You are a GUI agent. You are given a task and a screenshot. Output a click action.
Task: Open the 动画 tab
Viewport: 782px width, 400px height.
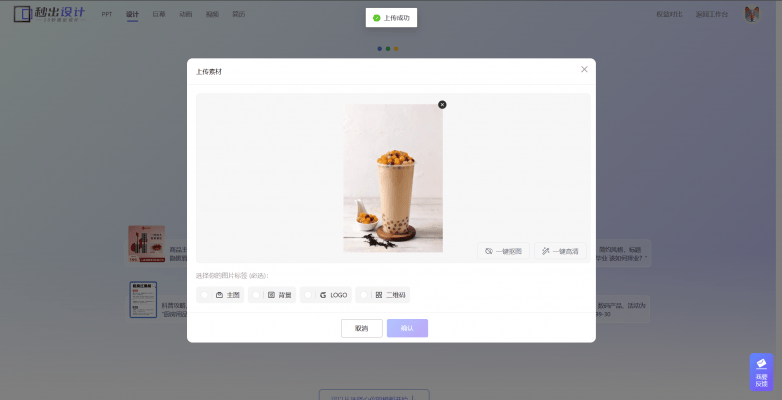click(x=185, y=15)
